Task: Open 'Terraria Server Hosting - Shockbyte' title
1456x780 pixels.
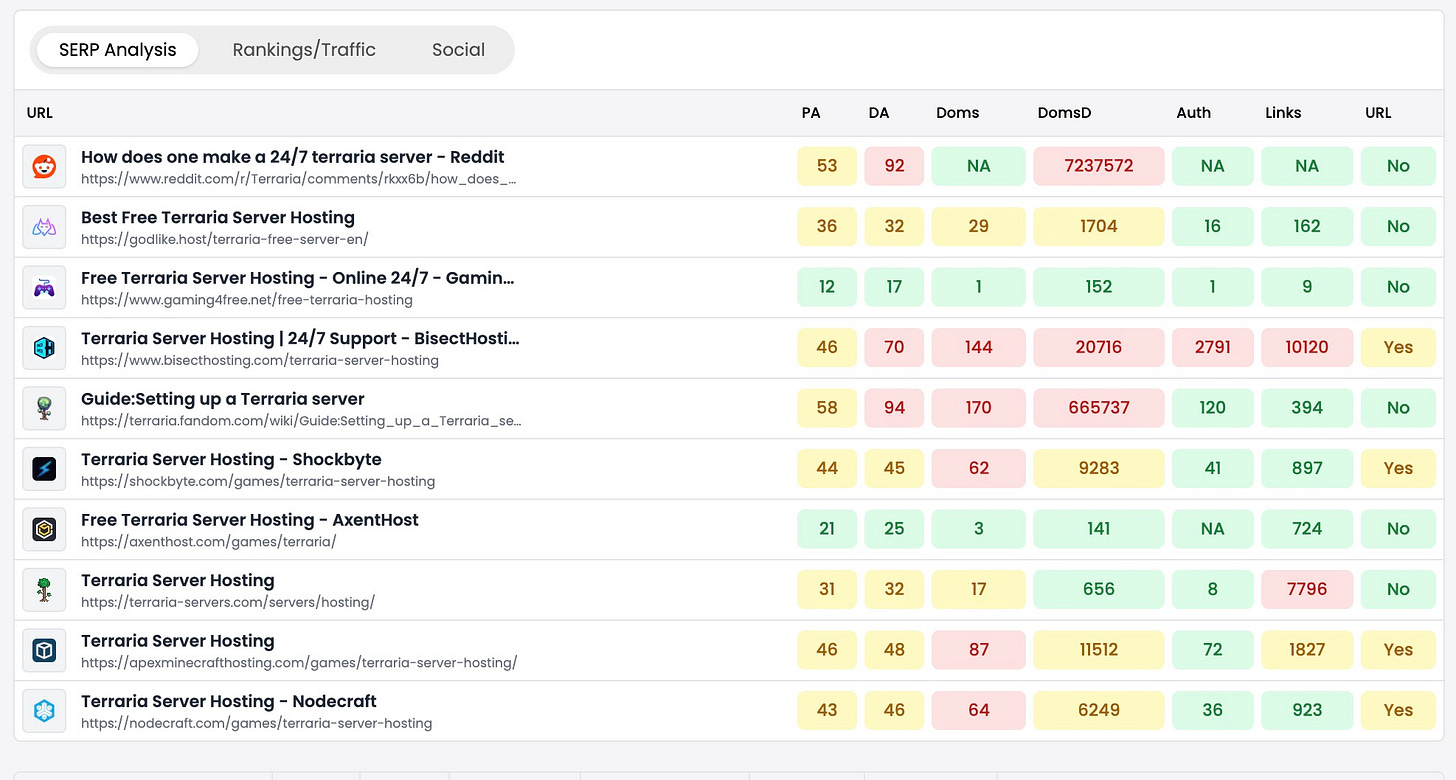Action: coord(231,459)
